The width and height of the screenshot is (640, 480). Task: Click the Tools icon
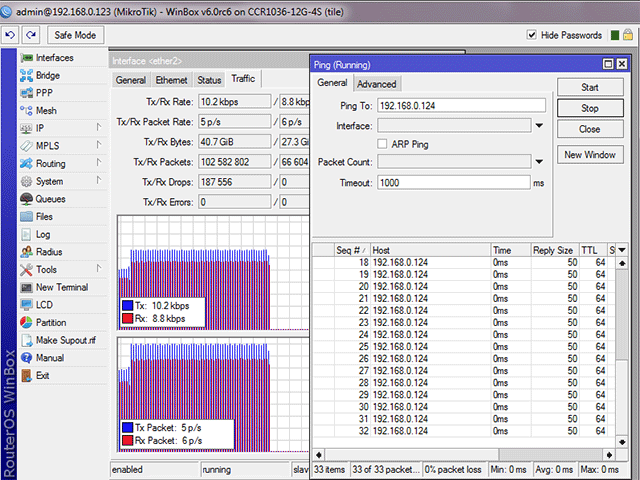[27, 269]
